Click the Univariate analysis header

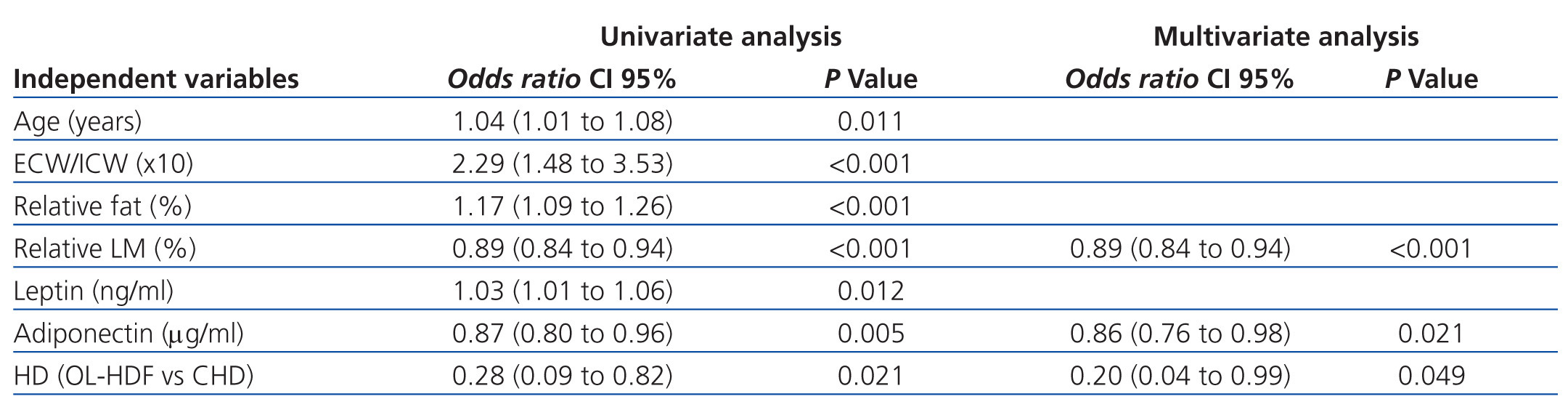click(720, 36)
